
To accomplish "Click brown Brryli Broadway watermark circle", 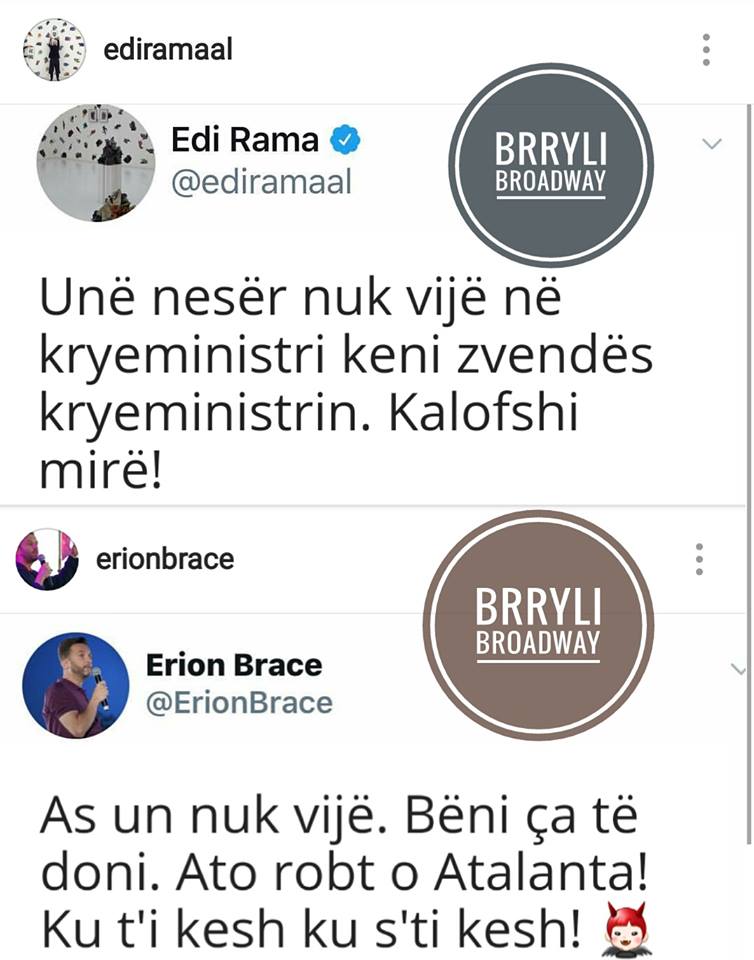I will 538,625.
